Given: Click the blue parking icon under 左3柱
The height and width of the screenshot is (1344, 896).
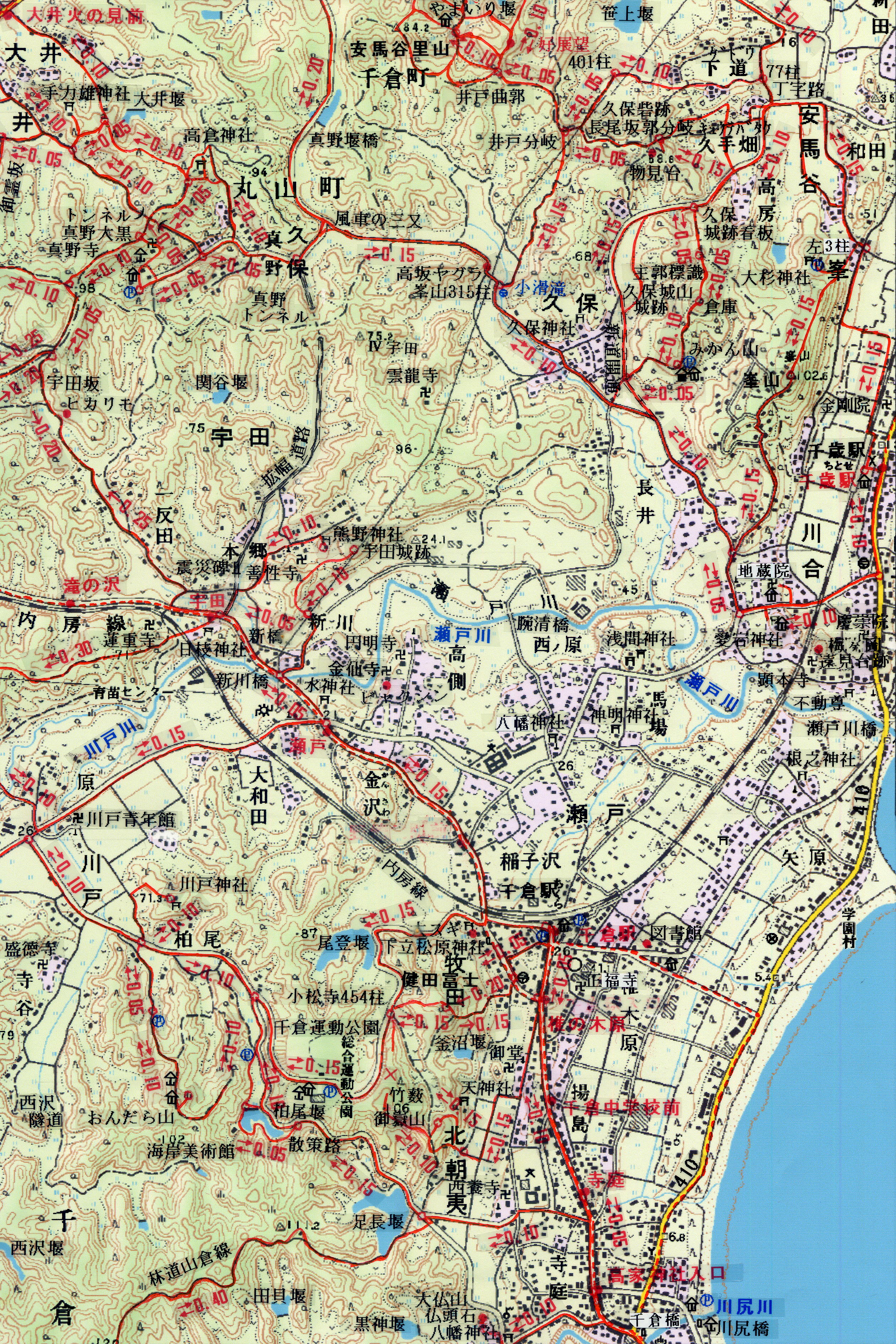Looking at the screenshot, I should point(818,265).
